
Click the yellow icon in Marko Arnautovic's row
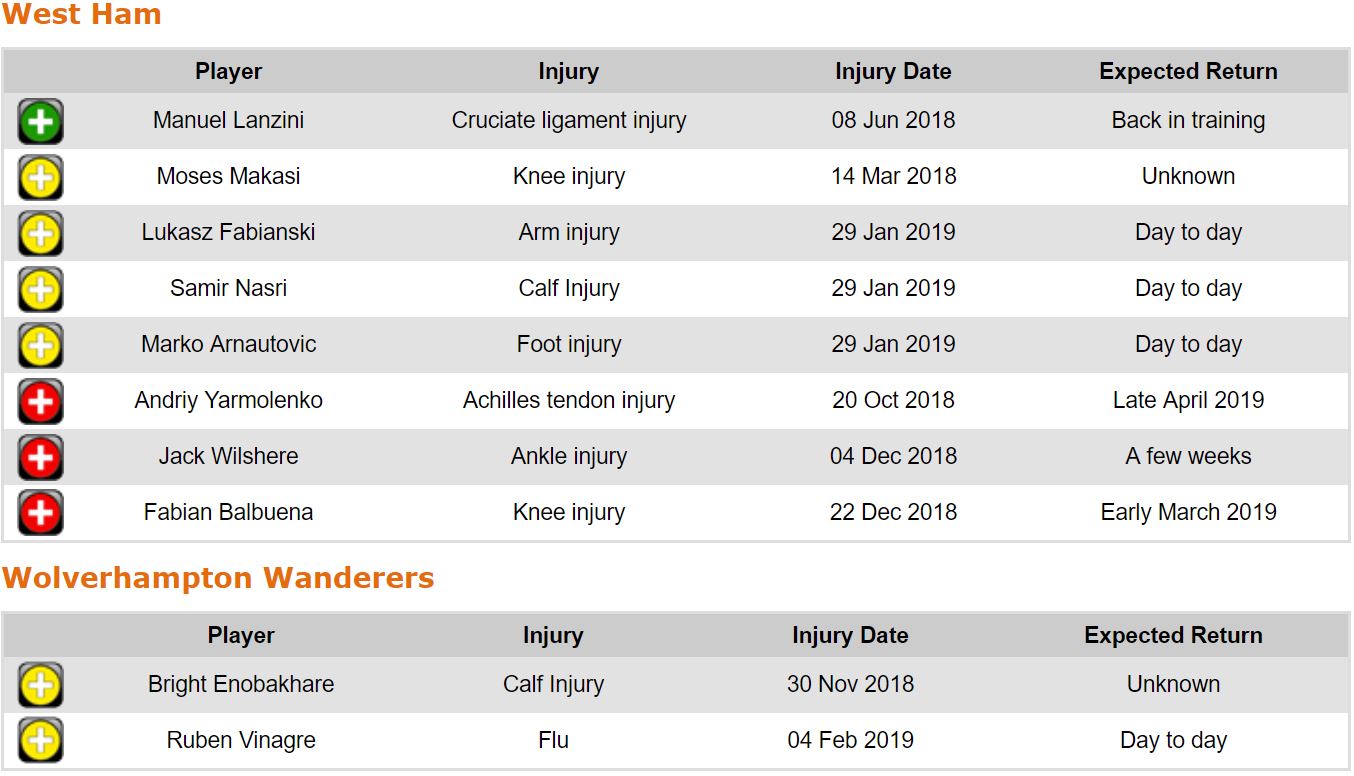coord(40,346)
